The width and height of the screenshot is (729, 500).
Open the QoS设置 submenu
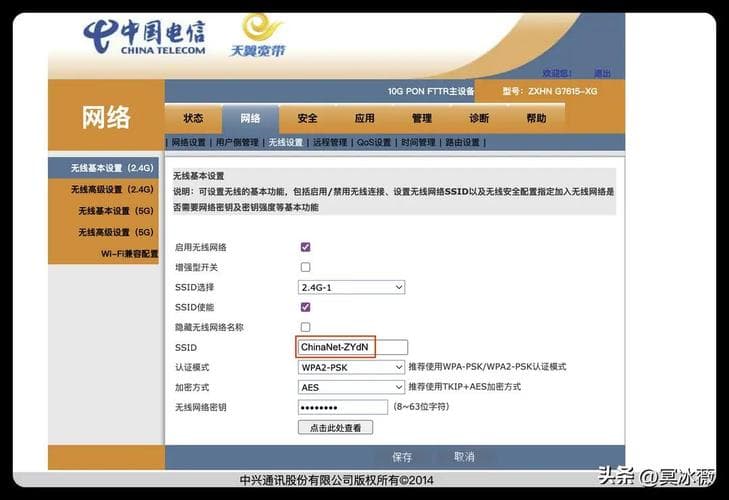pyautogui.click(x=374, y=142)
